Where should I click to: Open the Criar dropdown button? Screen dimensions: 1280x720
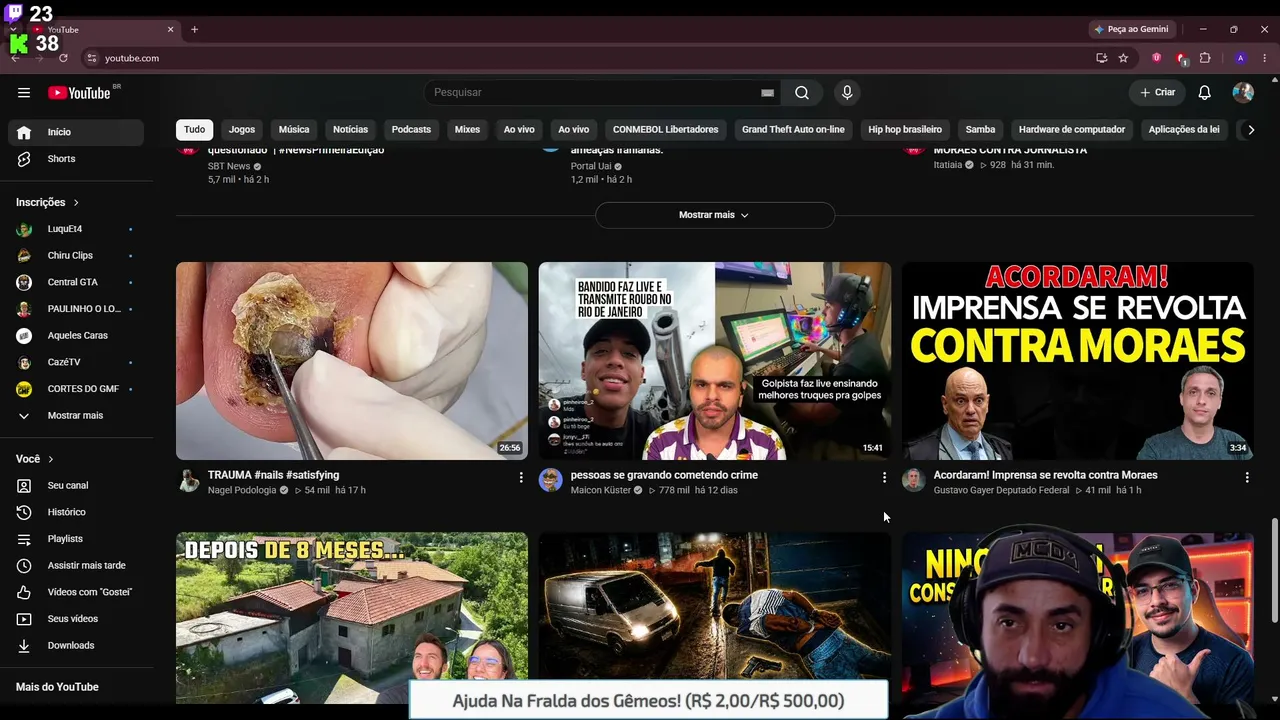pyautogui.click(x=1158, y=93)
